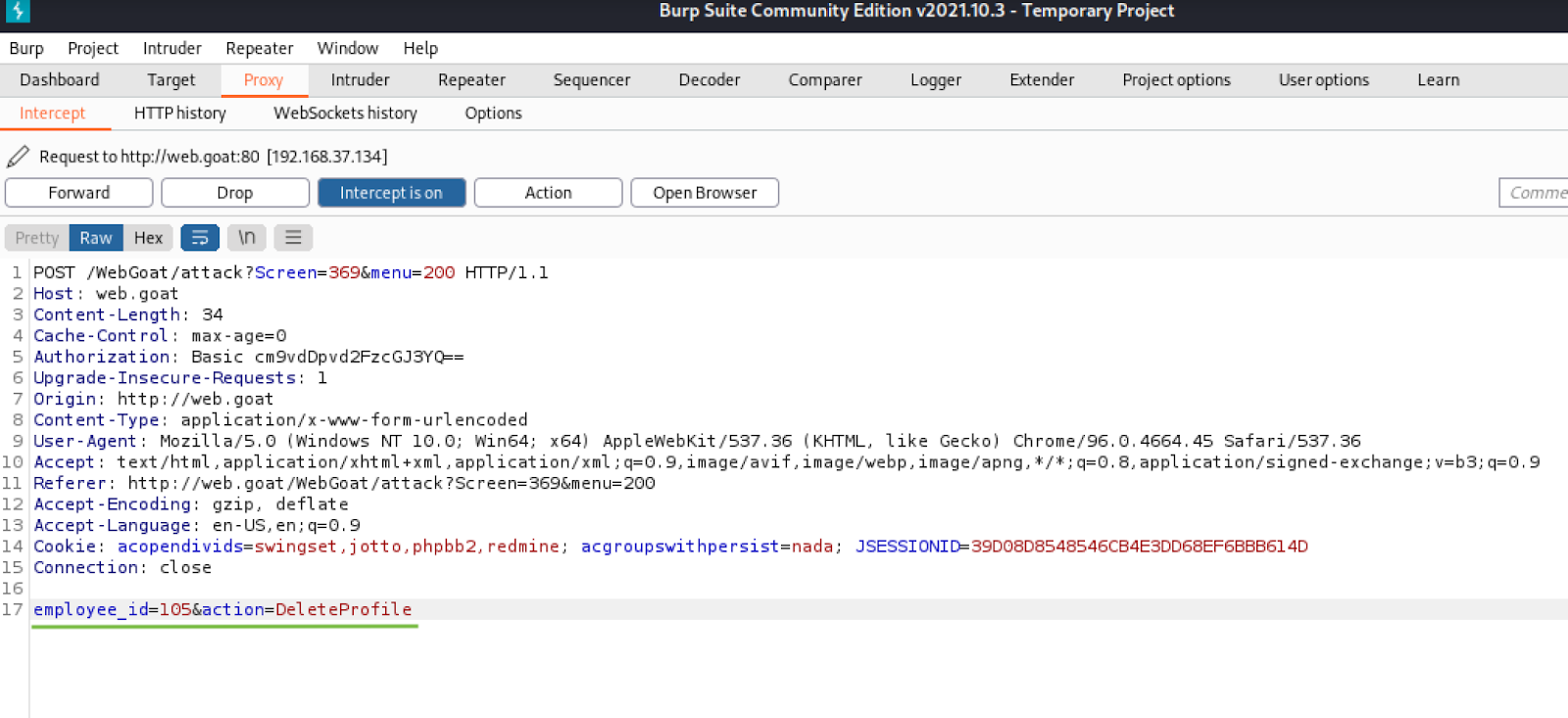Open the Decoder tool tab
The image size is (1568, 718).
pyautogui.click(x=710, y=80)
